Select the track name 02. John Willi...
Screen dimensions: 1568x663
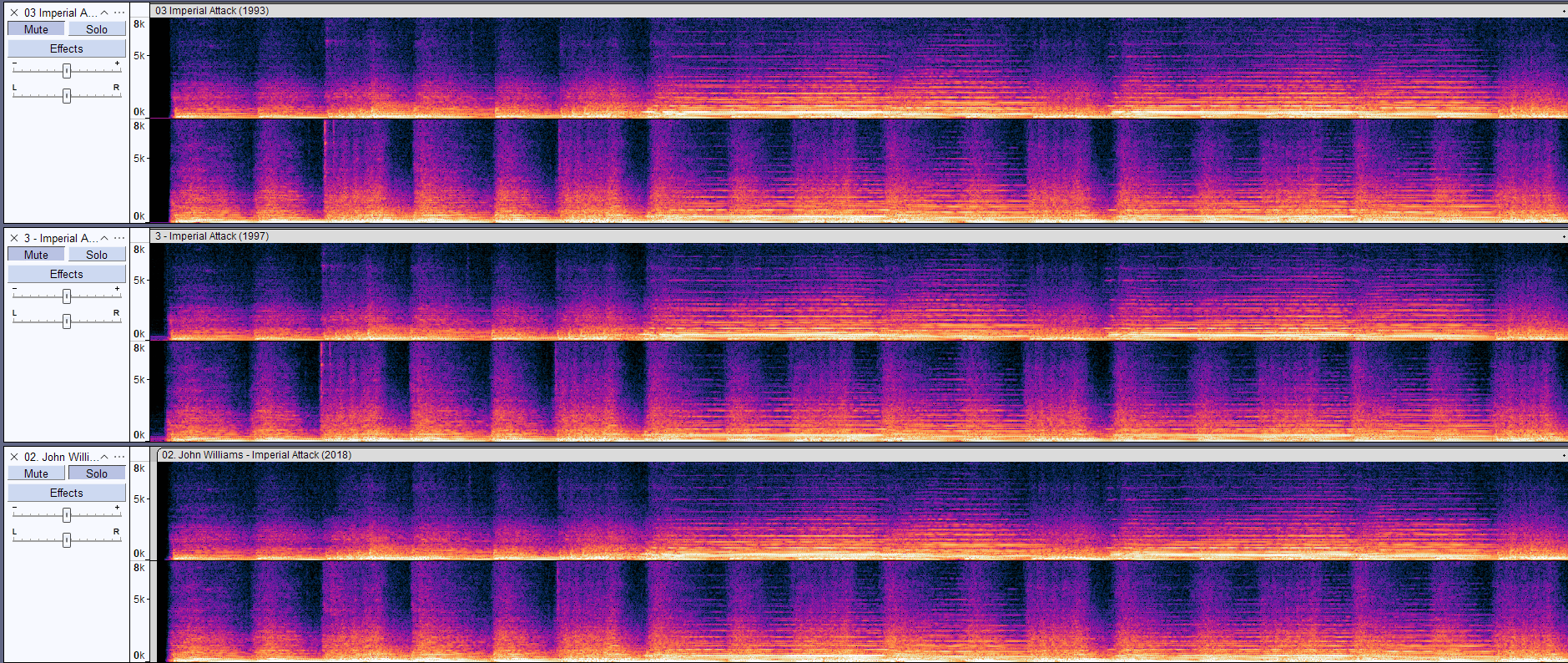click(60, 457)
